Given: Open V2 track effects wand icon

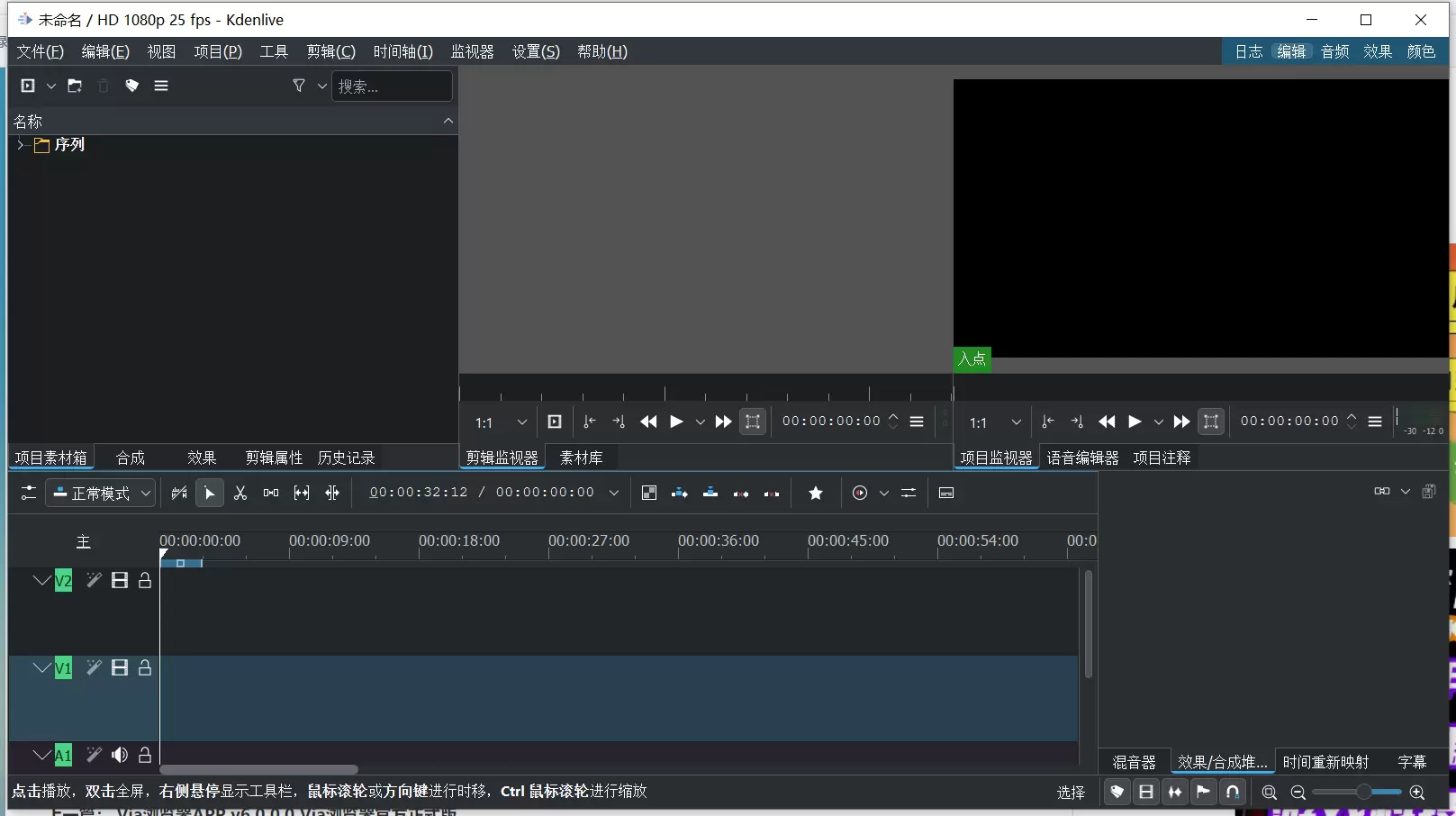Looking at the screenshot, I should [94, 580].
